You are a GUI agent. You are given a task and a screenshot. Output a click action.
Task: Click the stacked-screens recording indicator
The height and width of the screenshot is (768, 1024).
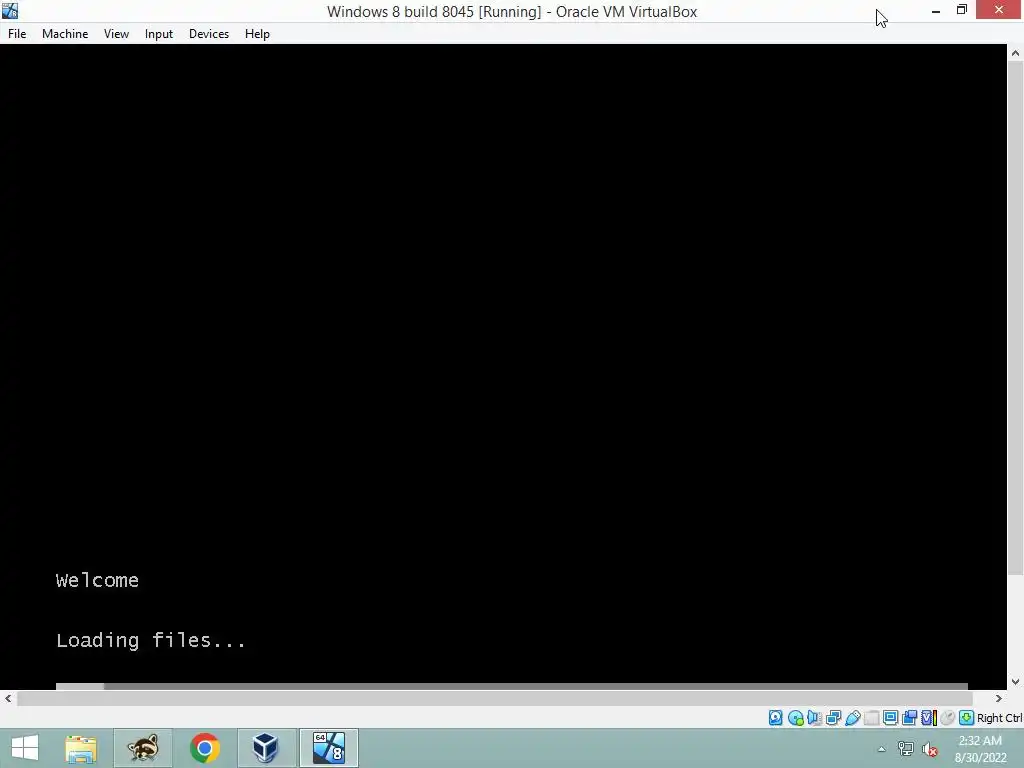pos(909,718)
